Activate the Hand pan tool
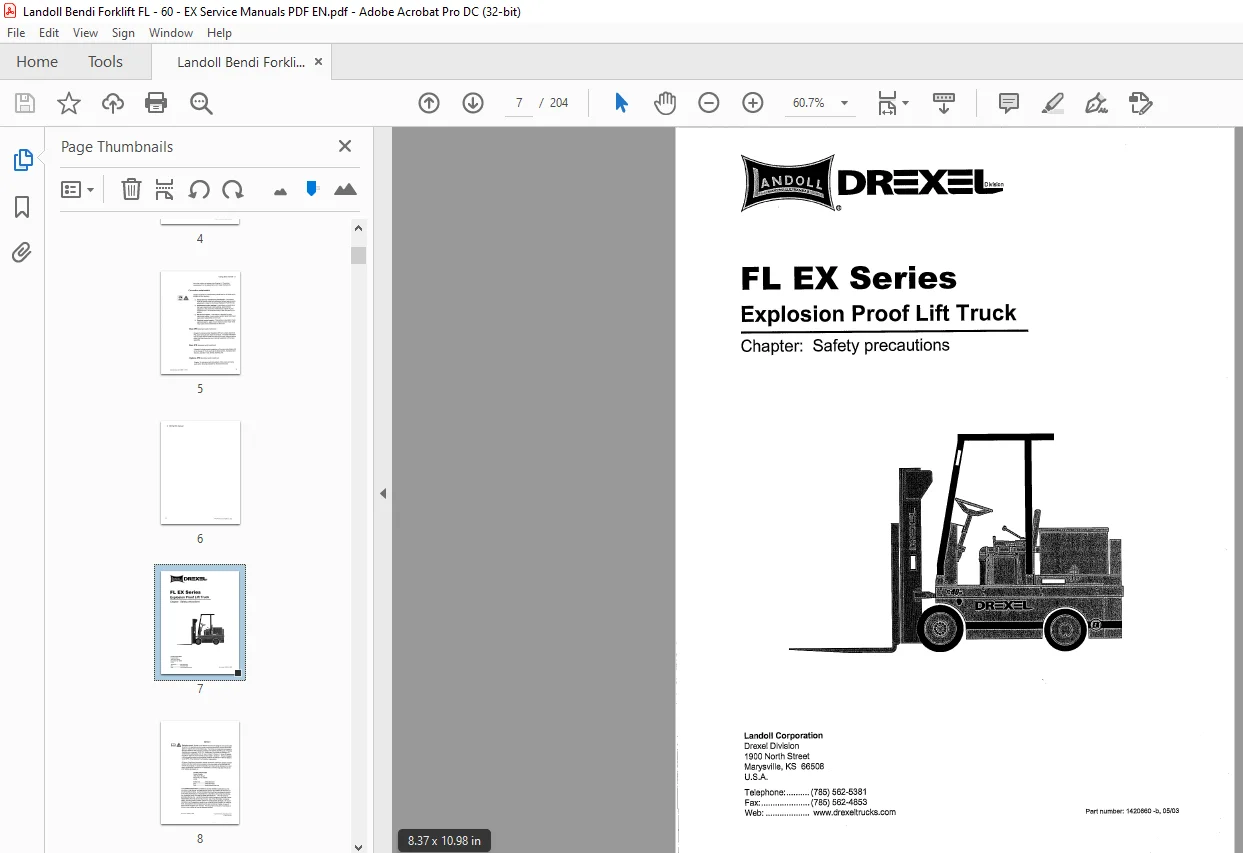This screenshot has width=1243, height=853. 665,103
